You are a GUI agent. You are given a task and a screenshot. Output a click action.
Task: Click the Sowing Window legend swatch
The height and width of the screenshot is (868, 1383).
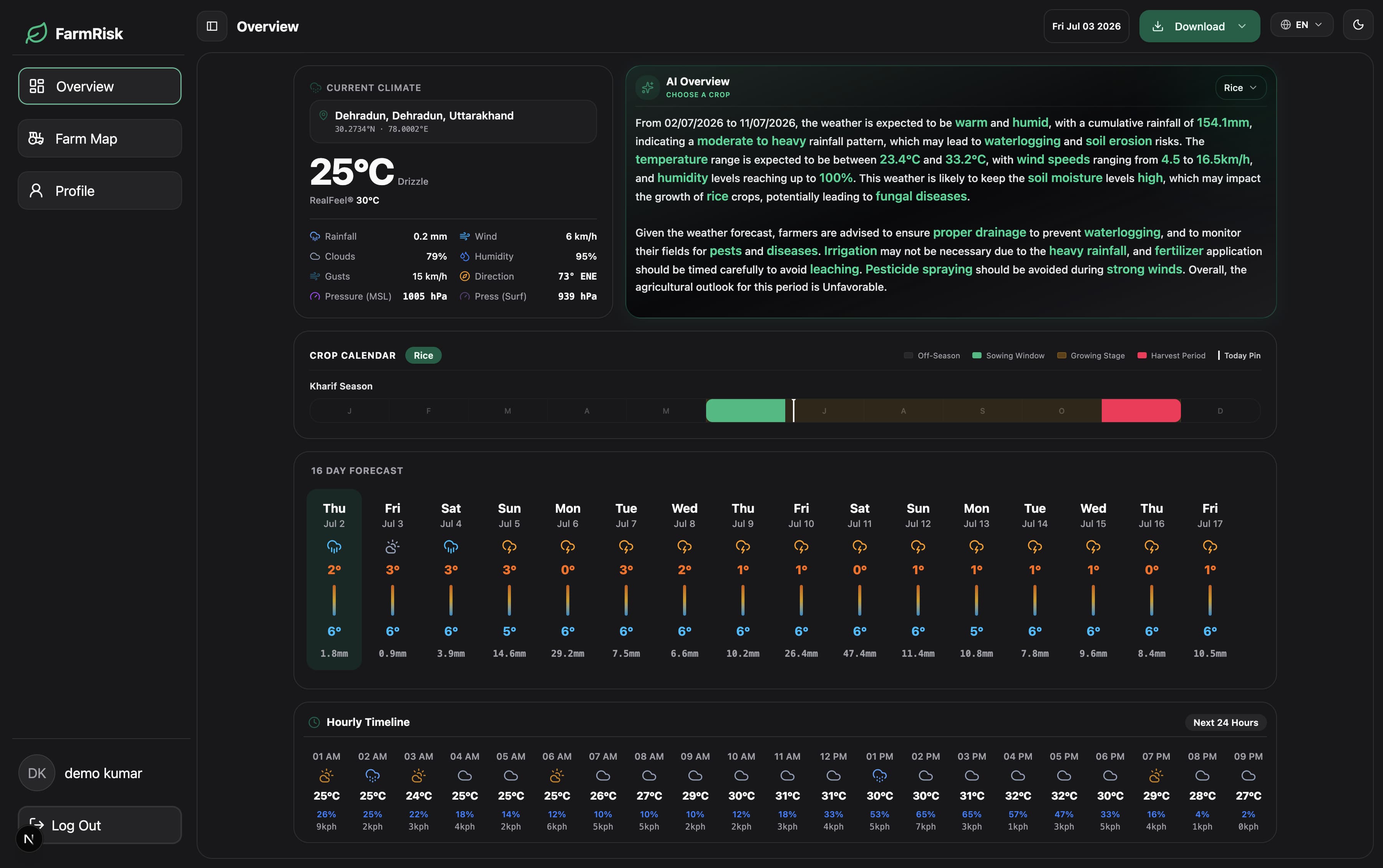click(977, 355)
